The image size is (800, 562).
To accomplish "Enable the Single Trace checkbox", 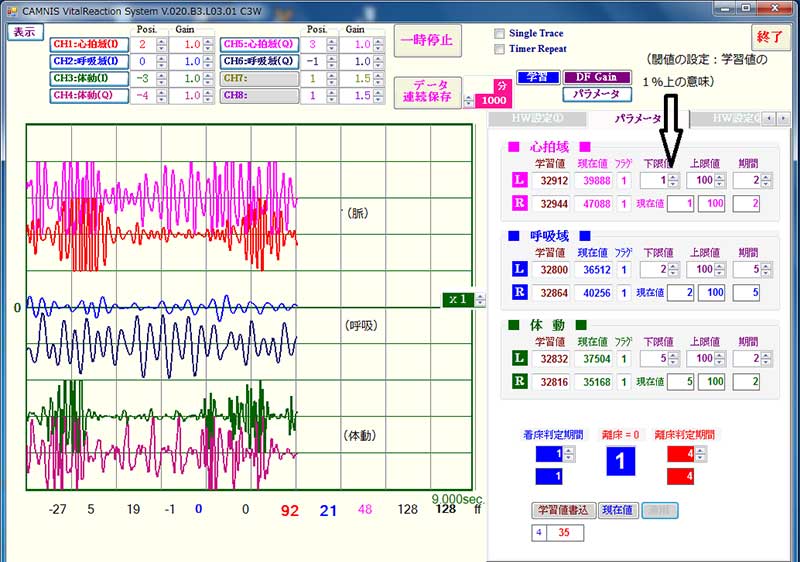I will coord(500,34).
